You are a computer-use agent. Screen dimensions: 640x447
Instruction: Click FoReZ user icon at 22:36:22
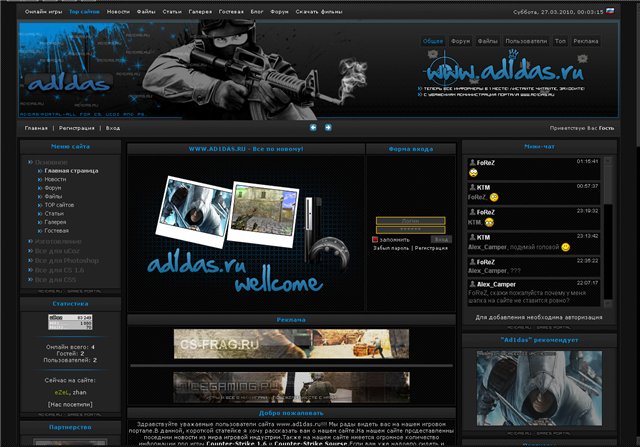(x=472, y=262)
